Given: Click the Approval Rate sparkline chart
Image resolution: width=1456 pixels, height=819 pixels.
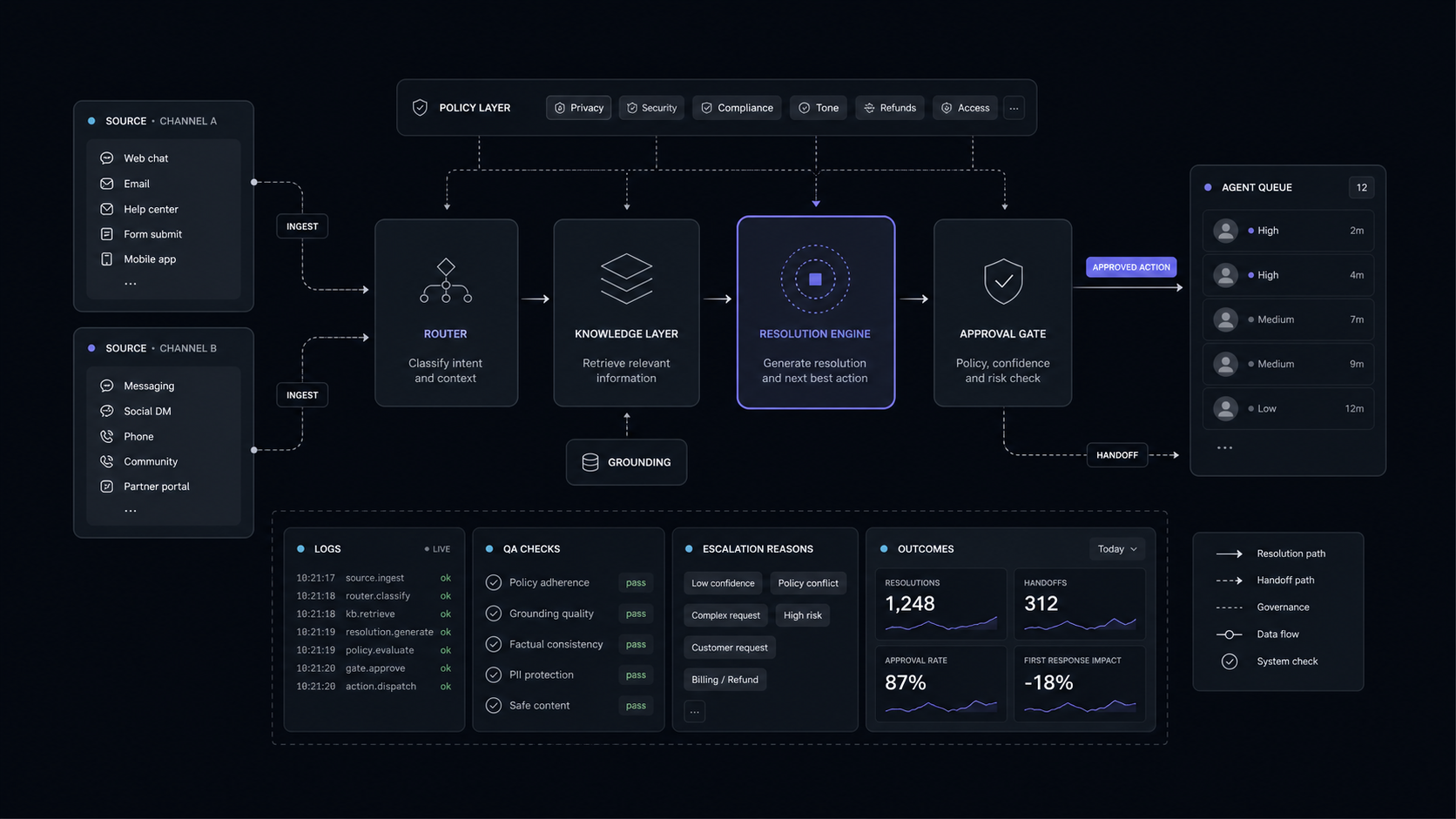Looking at the screenshot, I should pyautogui.click(x=941, y=706).
